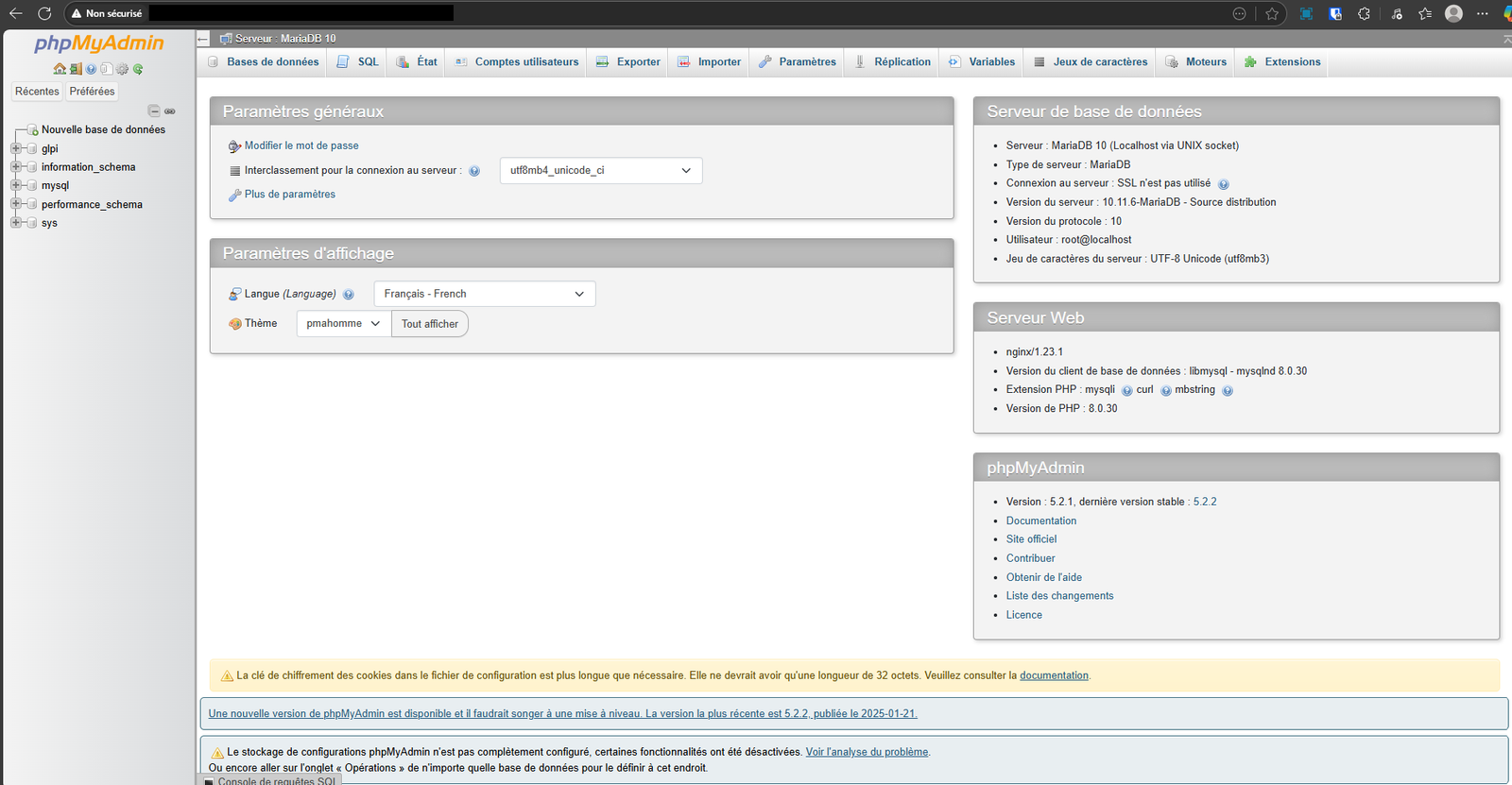Collapse all tree nodes using minus icon
Viewport: 1512px width, 785px height.
point(154,111)
